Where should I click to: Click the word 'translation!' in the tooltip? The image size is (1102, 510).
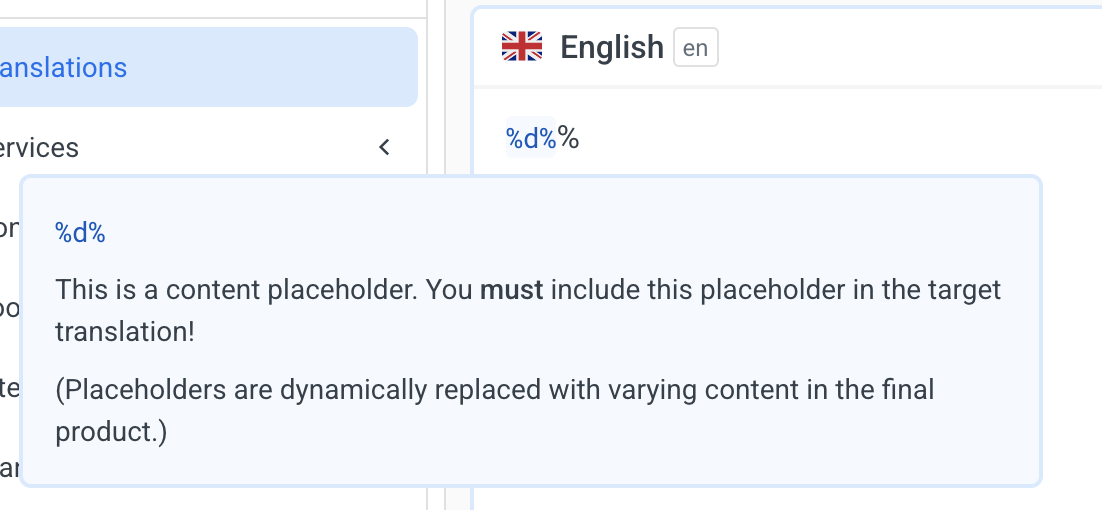[125, 333]
